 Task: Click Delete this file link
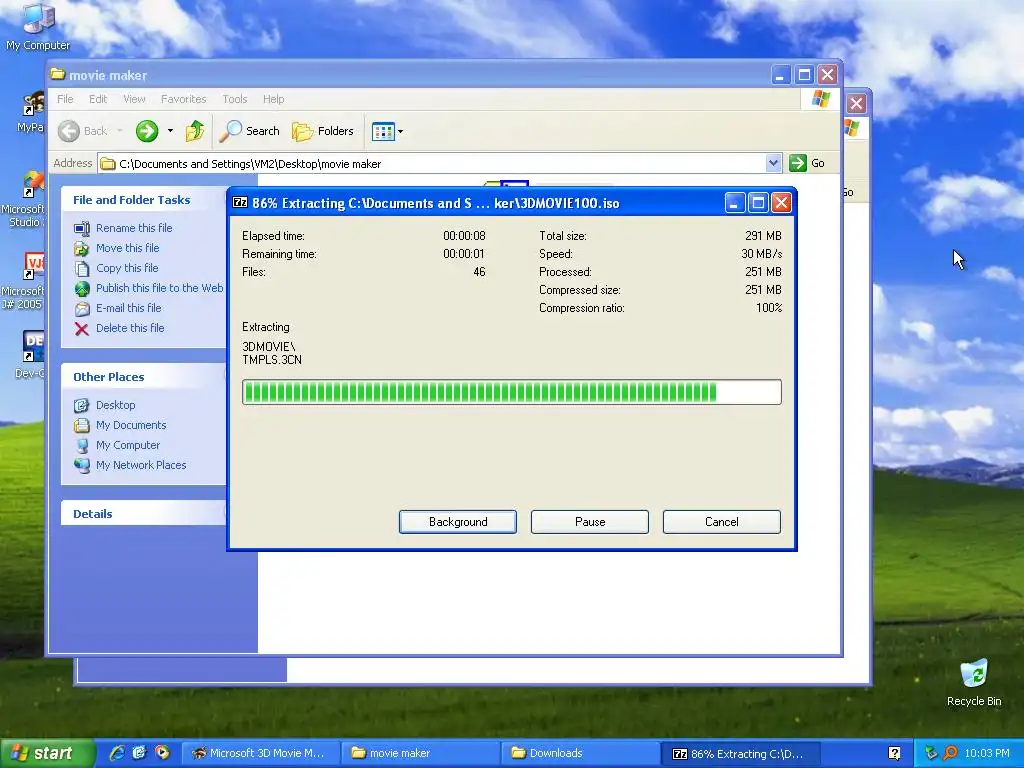coord(130,328)
